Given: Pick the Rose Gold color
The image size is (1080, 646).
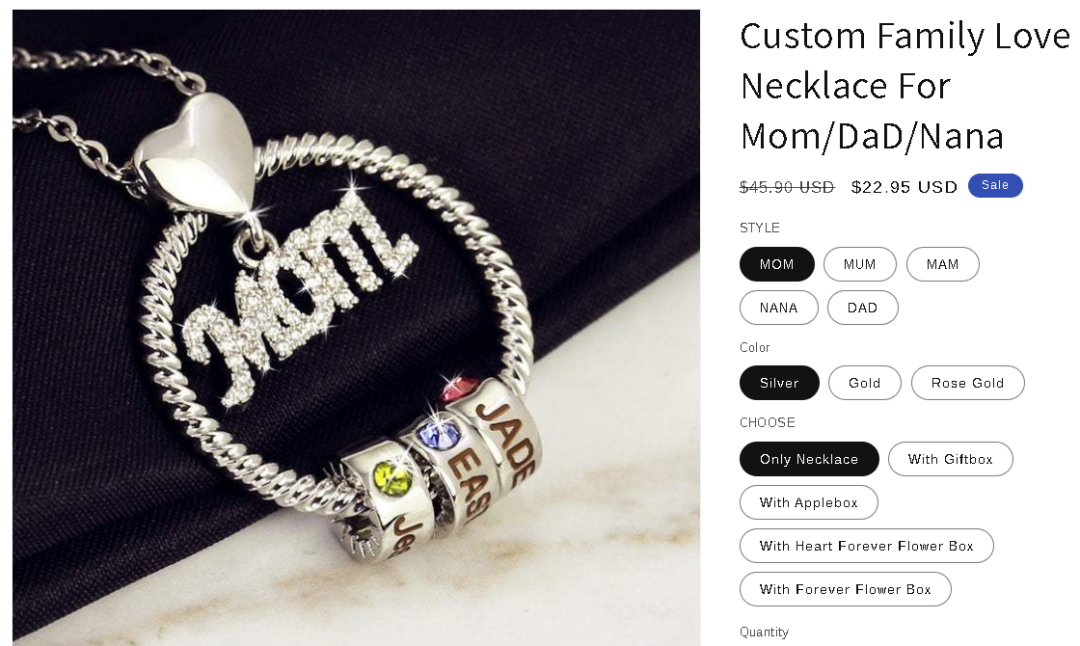Looking at the screenshot, I should point(967,383).
